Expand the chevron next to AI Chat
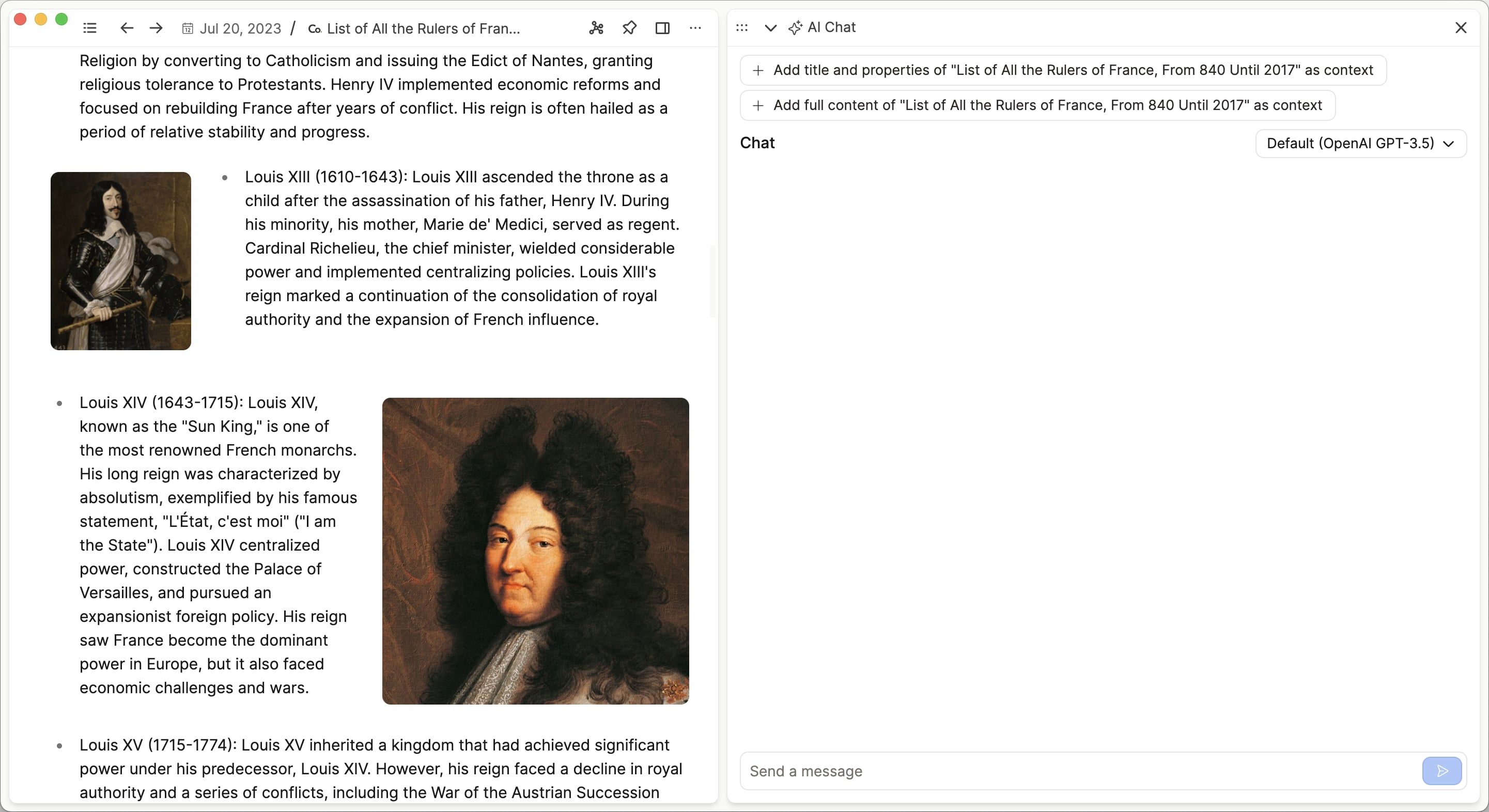1489x812 pixels. pyautogui.click(x=770, y=27)
